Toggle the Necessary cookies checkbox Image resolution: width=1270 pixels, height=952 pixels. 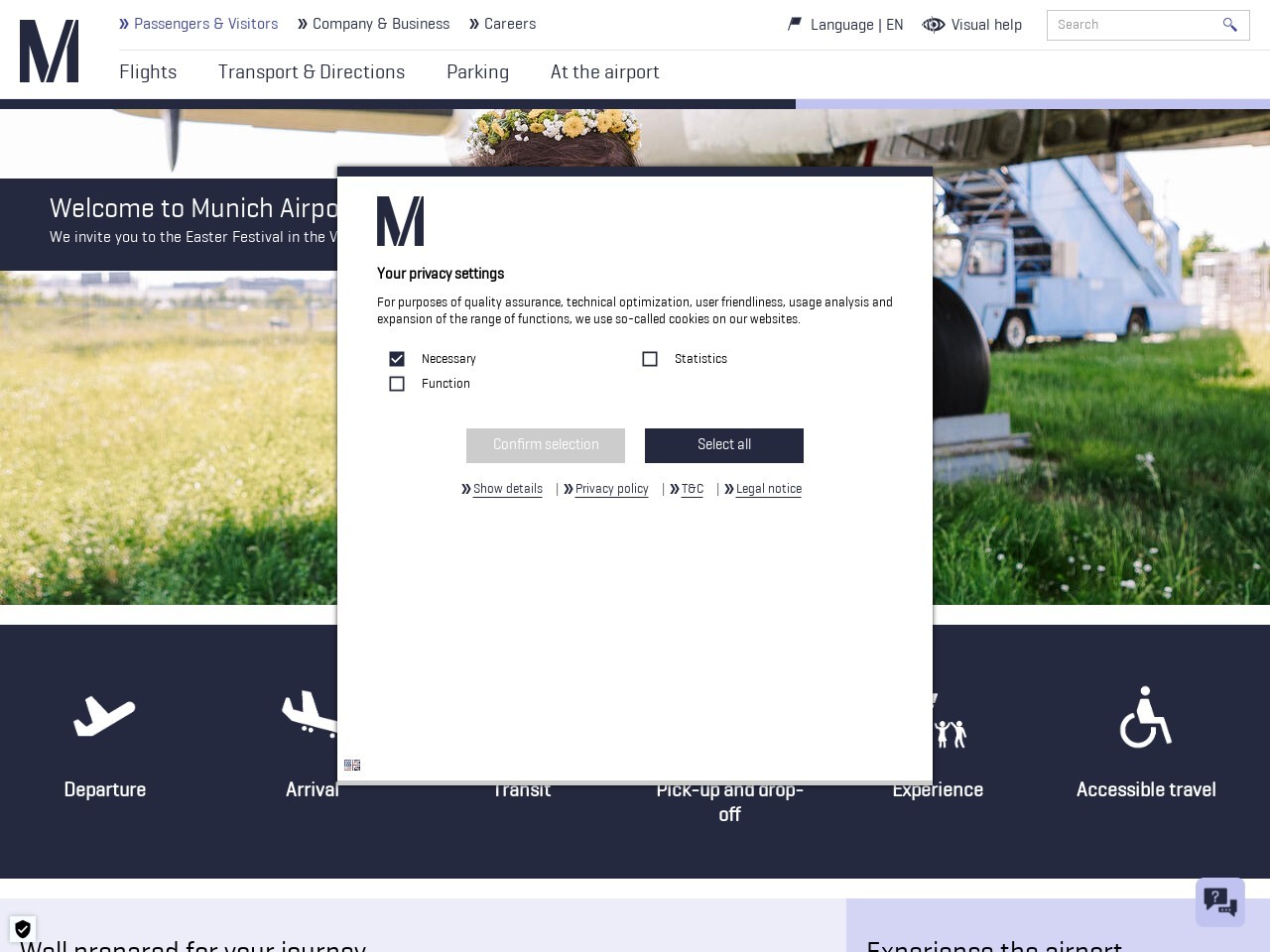pyautogui.click(x=397, y=359)
